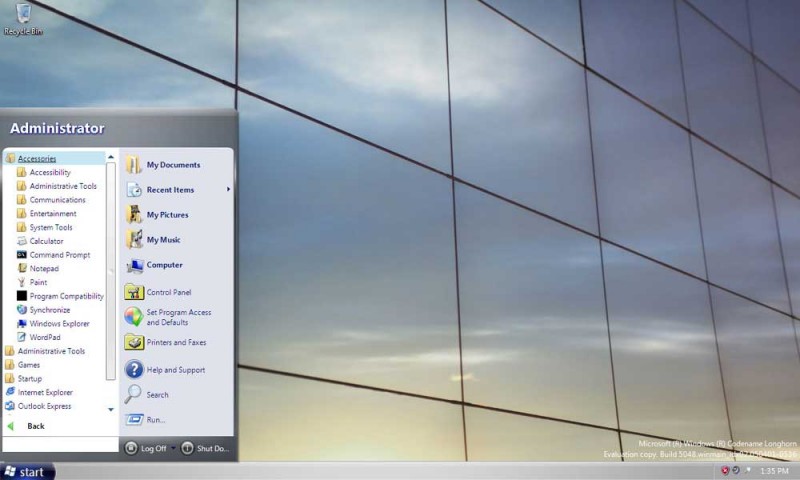Collapse the Accessories folder
800x480 pixels.
[54, 159]
